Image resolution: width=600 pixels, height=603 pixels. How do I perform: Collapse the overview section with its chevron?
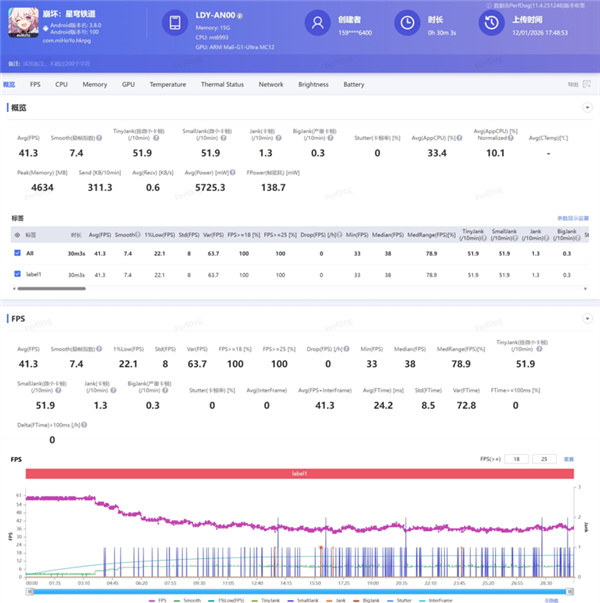point(587,108)
